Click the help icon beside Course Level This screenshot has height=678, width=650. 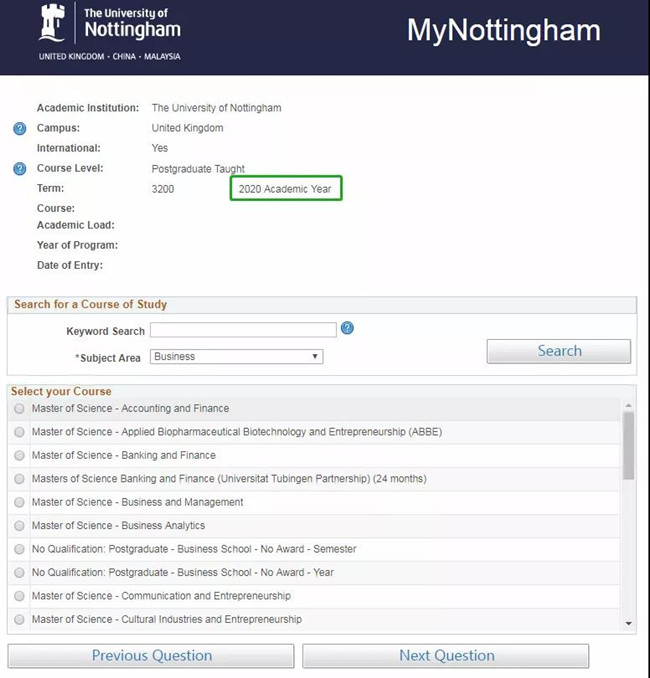click(19, 169)
